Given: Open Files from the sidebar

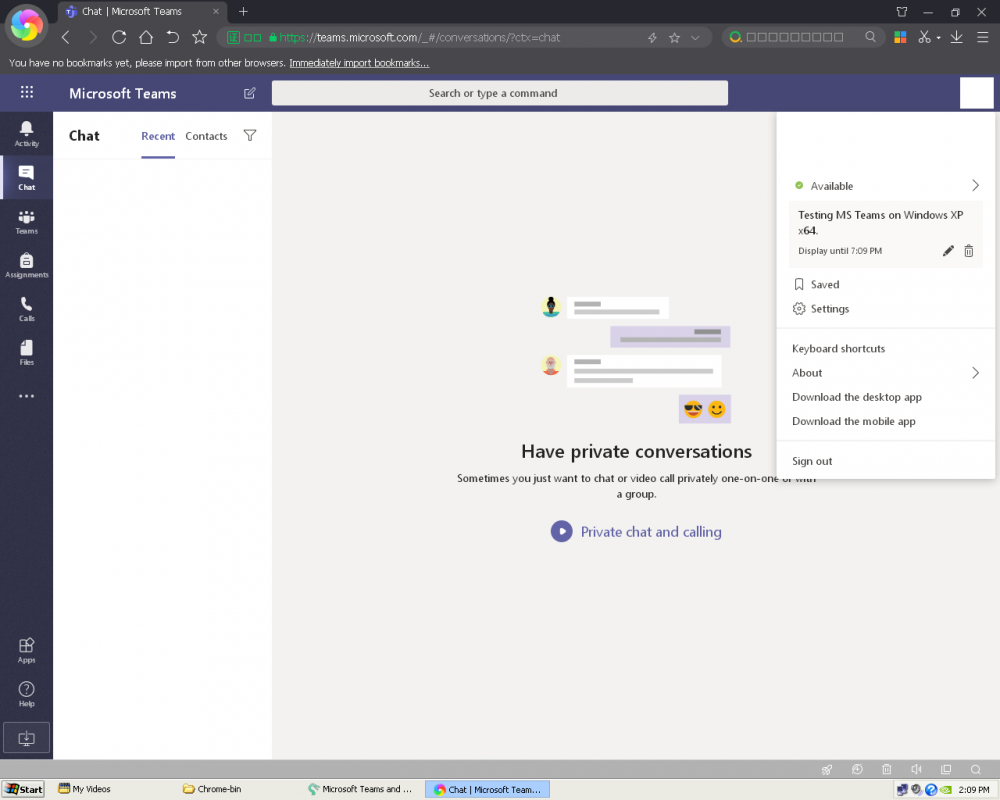Looking at the screenshot, I should click(x=26, y=352).
